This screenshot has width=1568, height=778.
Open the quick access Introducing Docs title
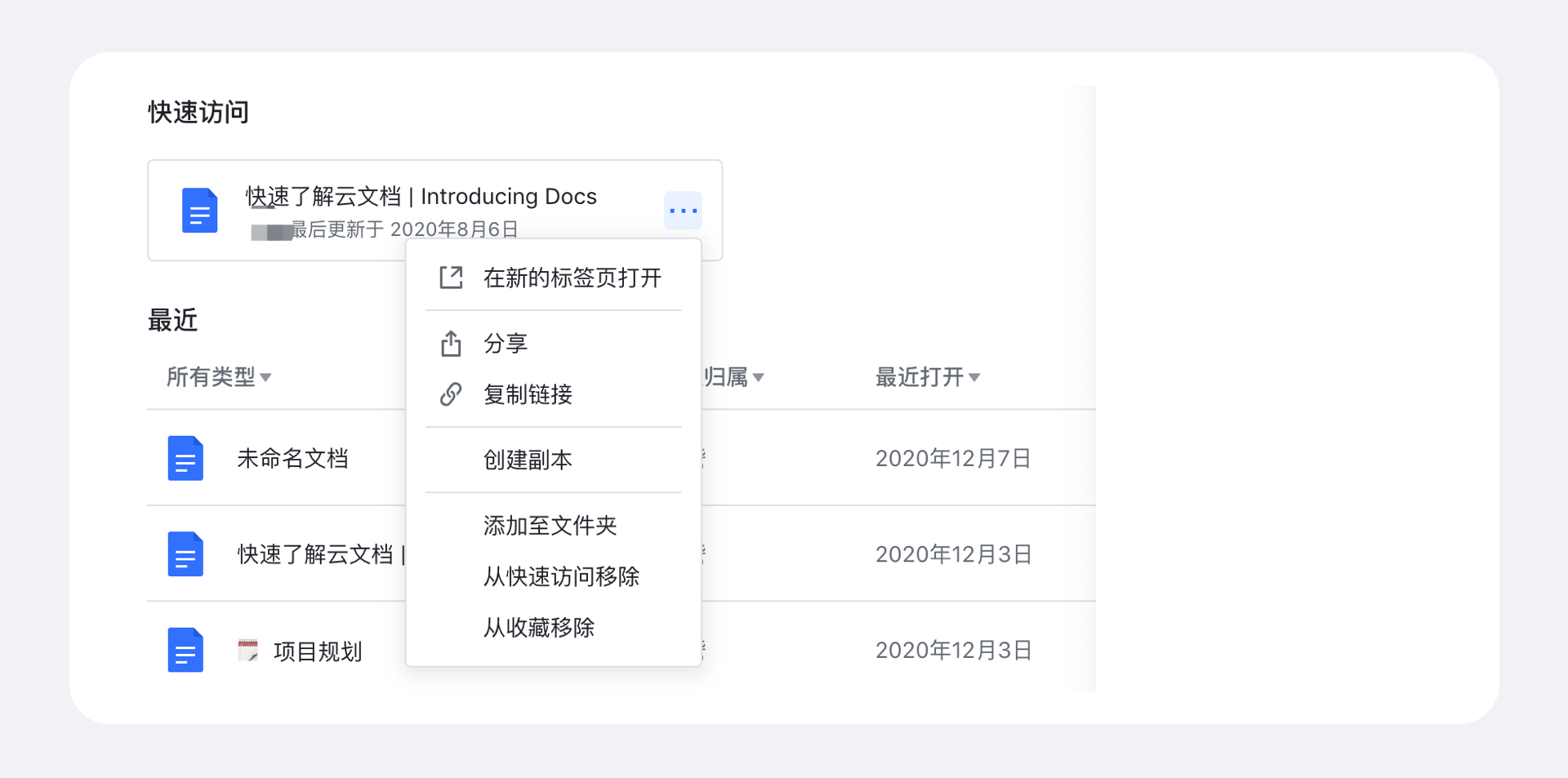421,196
